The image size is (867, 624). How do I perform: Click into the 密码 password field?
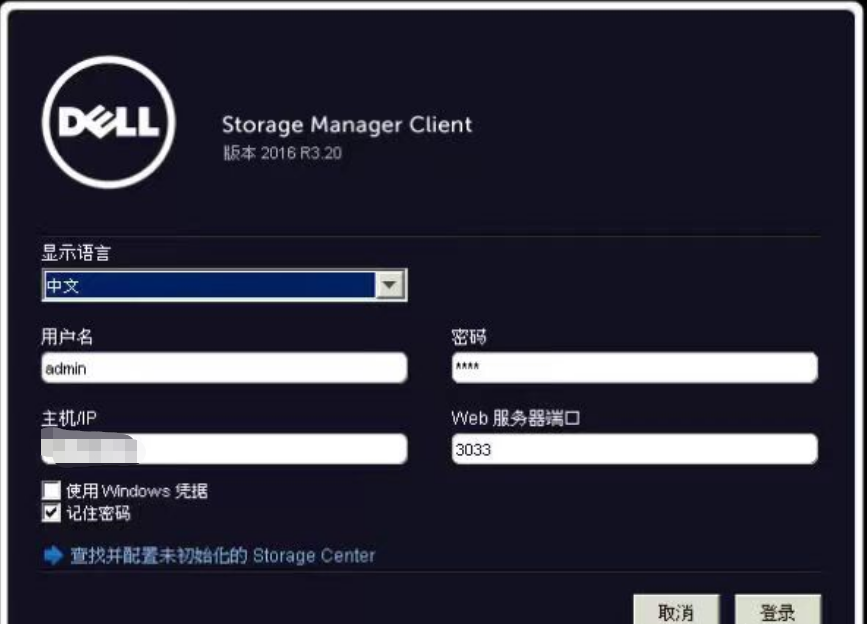tap(634, 368)
